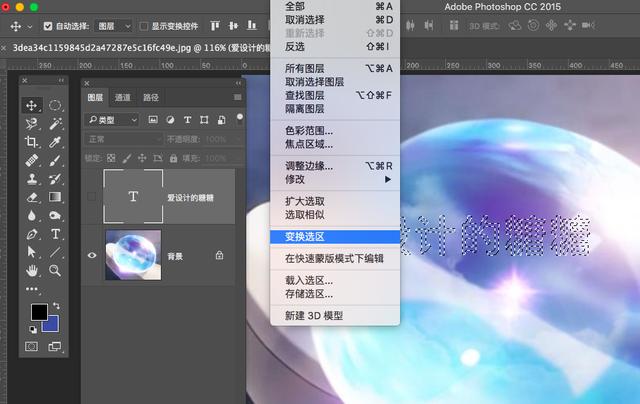Image resolution: width=640 pixels, height=404 pixels.
Task: Select the Line tool
Action: point(55,252)
